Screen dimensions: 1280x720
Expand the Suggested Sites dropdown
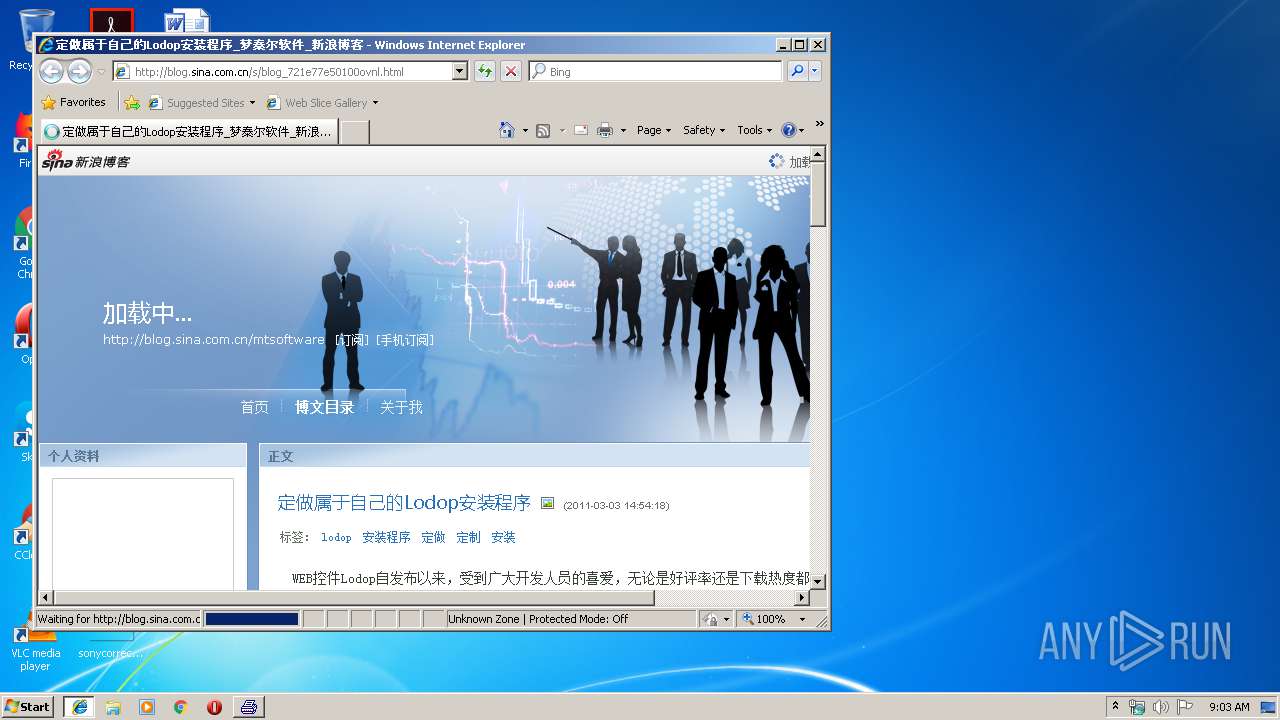(x=252, y=103)
